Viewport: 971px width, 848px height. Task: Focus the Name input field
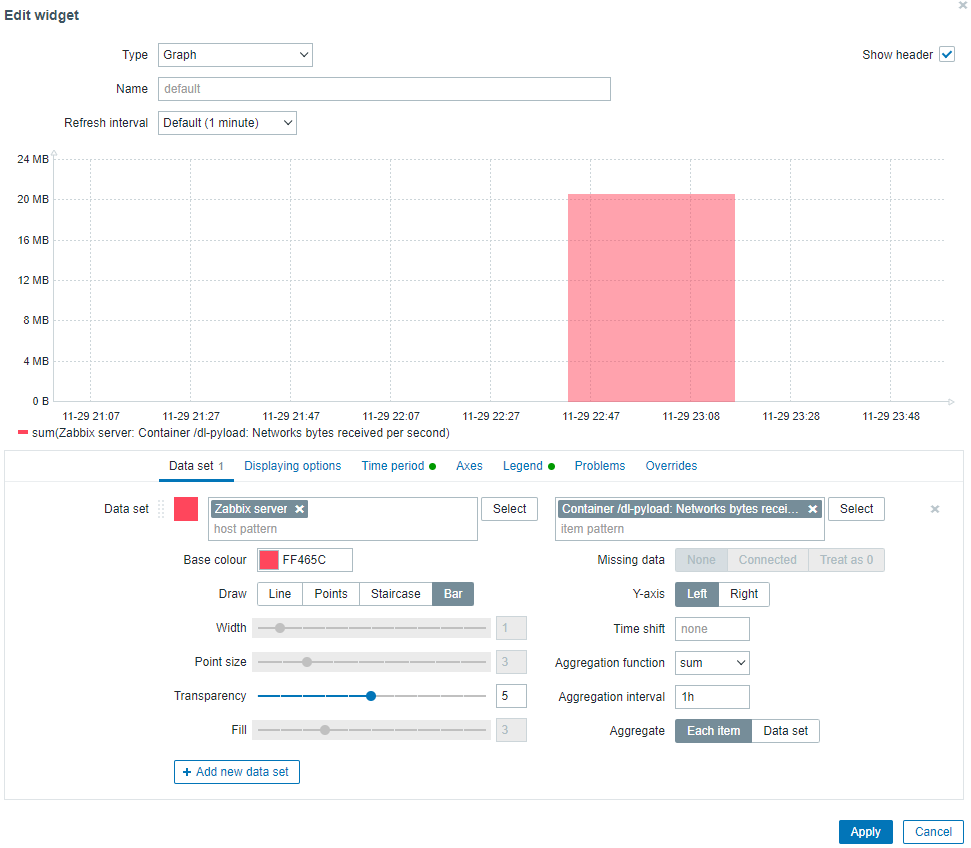pos(384,89)
